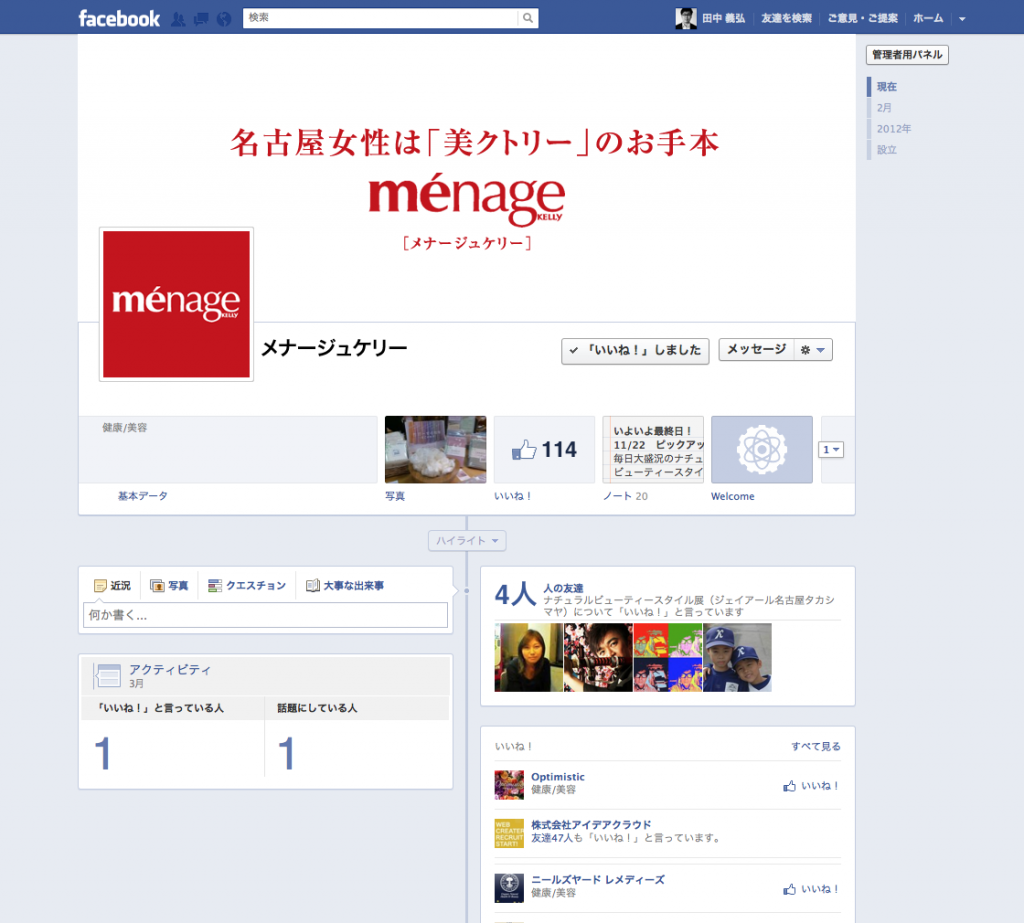
Task: Open the ホーム menu item
Action: 928,17
